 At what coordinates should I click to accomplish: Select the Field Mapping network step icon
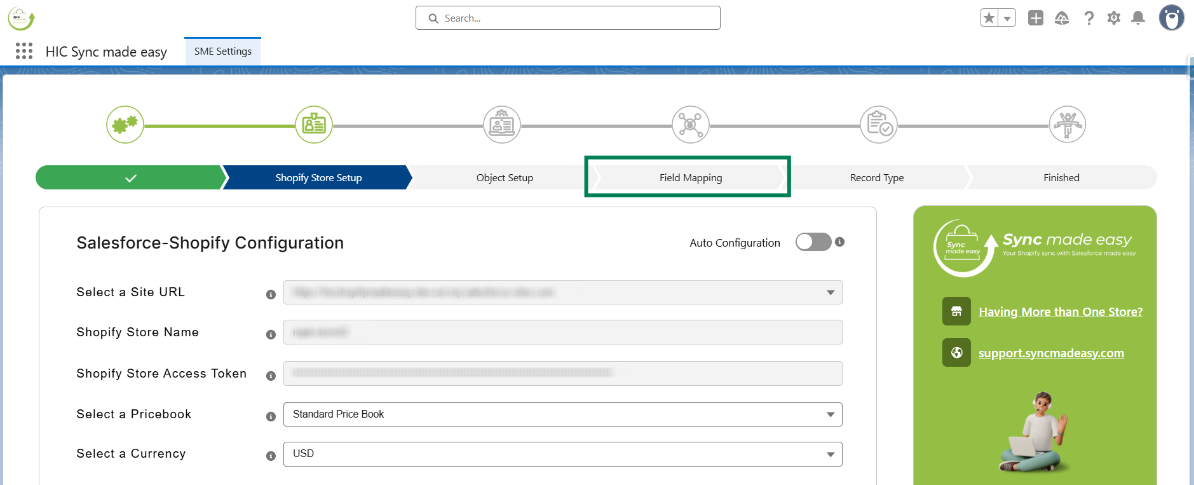pyautogui.click(x=691, y=126)
